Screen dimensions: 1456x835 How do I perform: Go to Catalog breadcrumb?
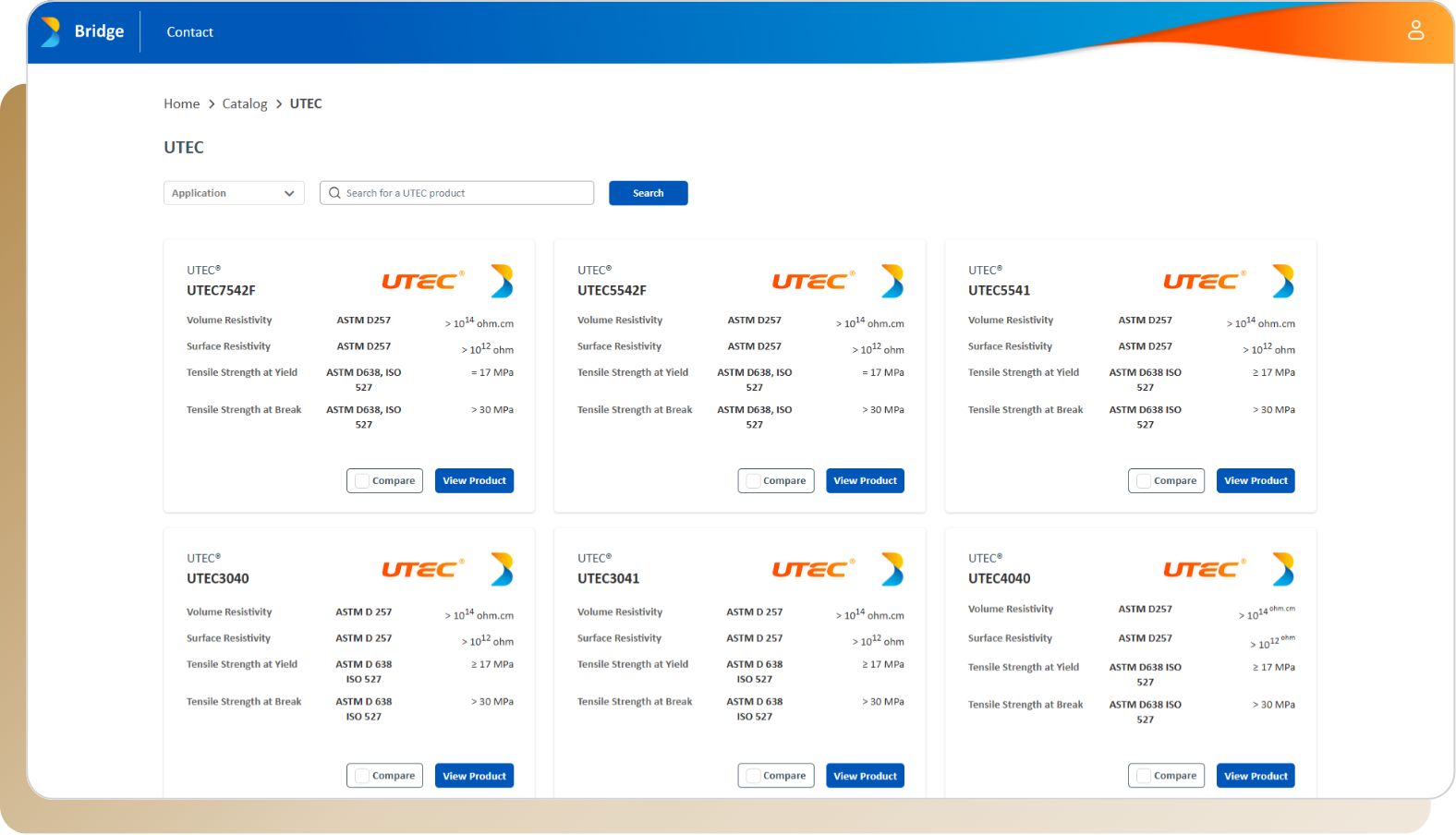245,103
